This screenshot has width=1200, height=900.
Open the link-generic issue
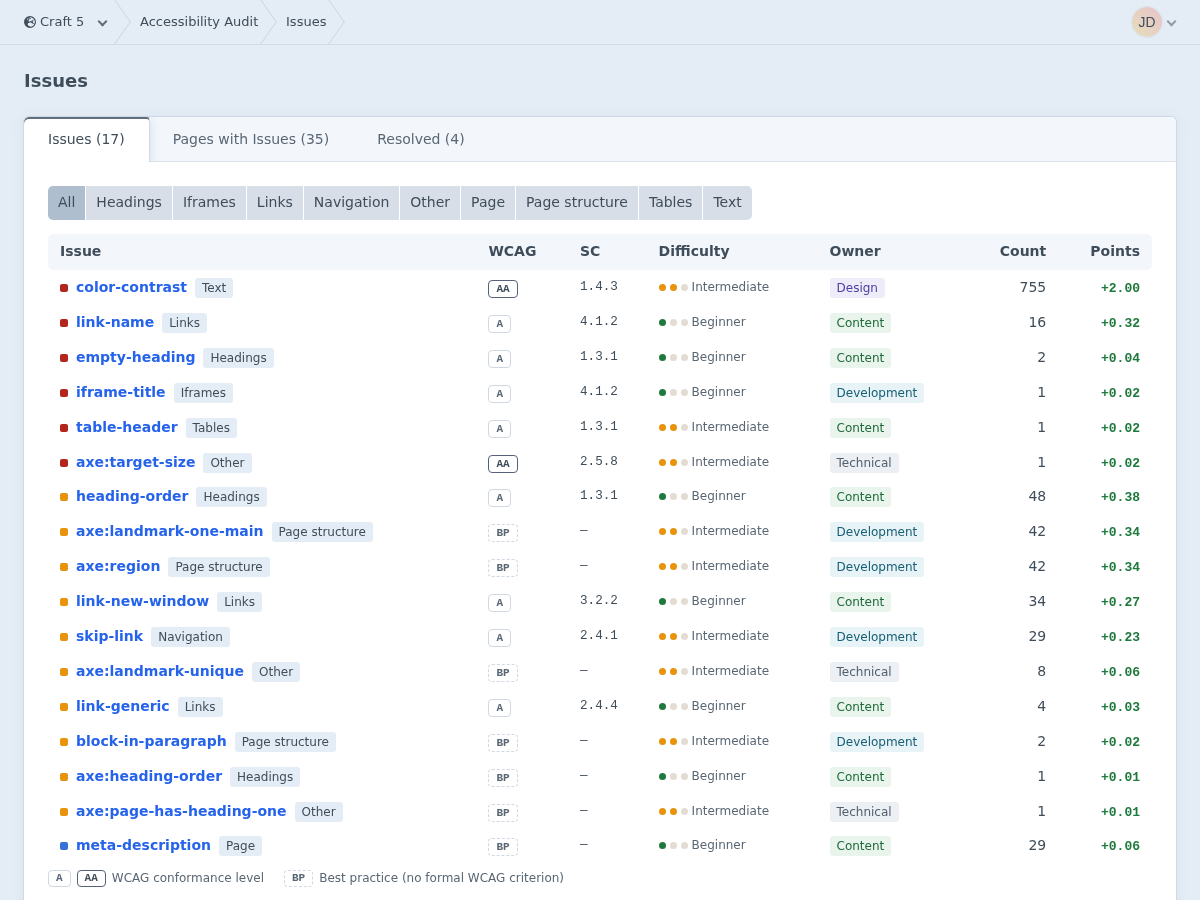click(x=123, y=706)
